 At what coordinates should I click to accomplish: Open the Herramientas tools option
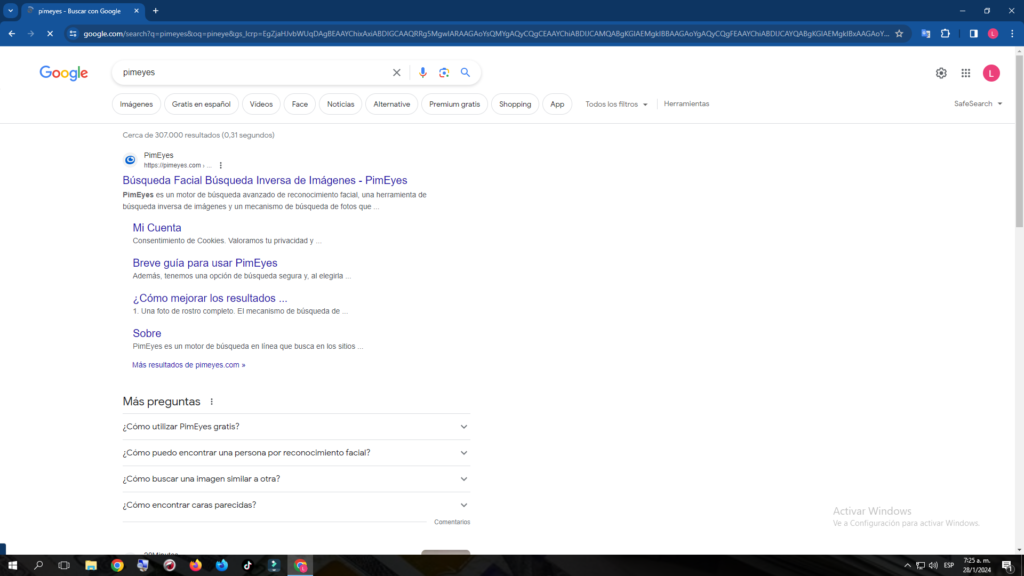pyautogui.click(x=686, y=104)
